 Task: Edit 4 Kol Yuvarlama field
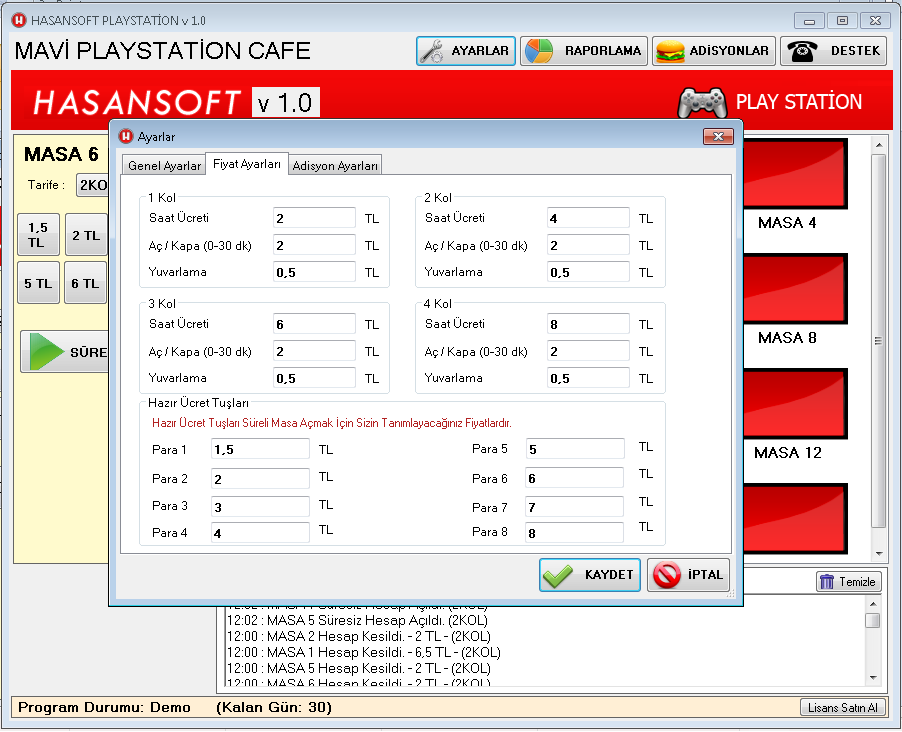tap(588, 378)
